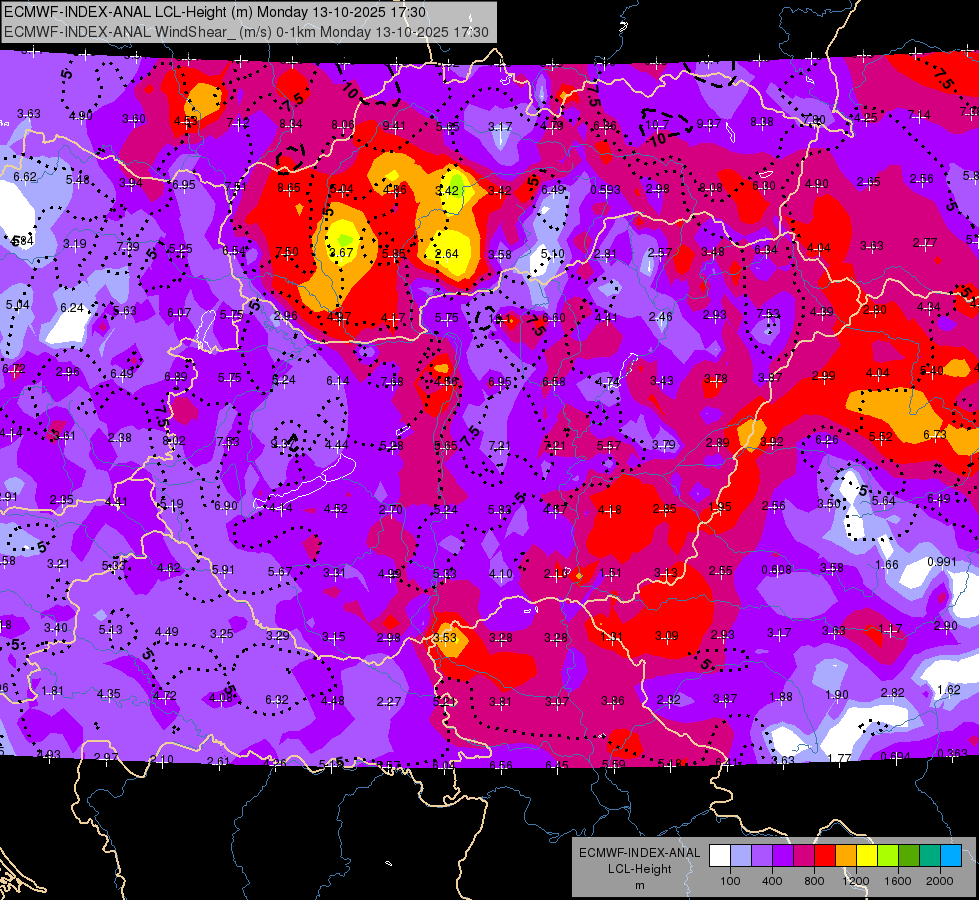Click the grid value 10.7
Image resolution: width=979 pixels, height=900 pixels.
coord(657,124)
